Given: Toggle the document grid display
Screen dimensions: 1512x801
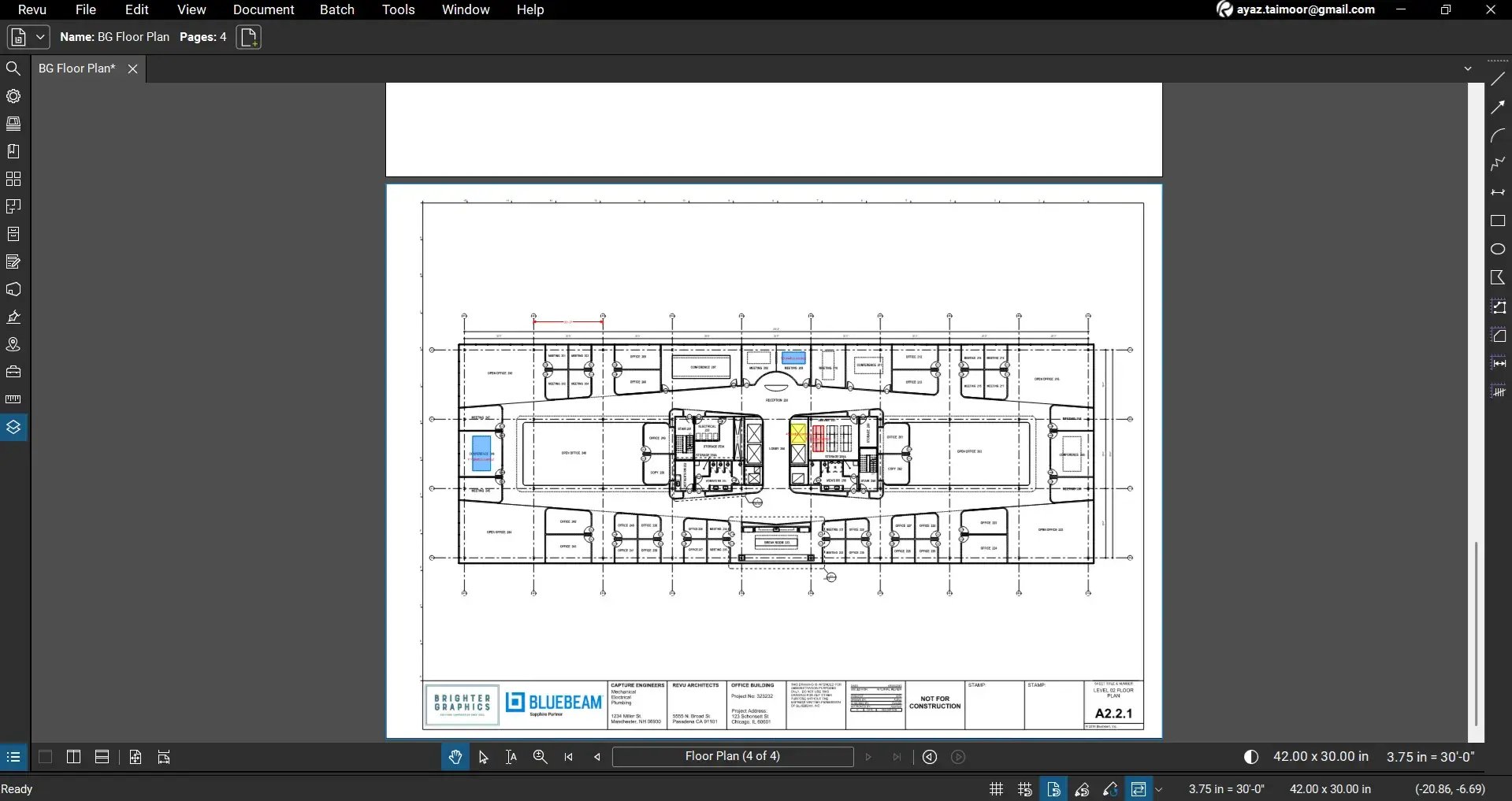Looking at the screenshot, I should (x=995, y=788).
